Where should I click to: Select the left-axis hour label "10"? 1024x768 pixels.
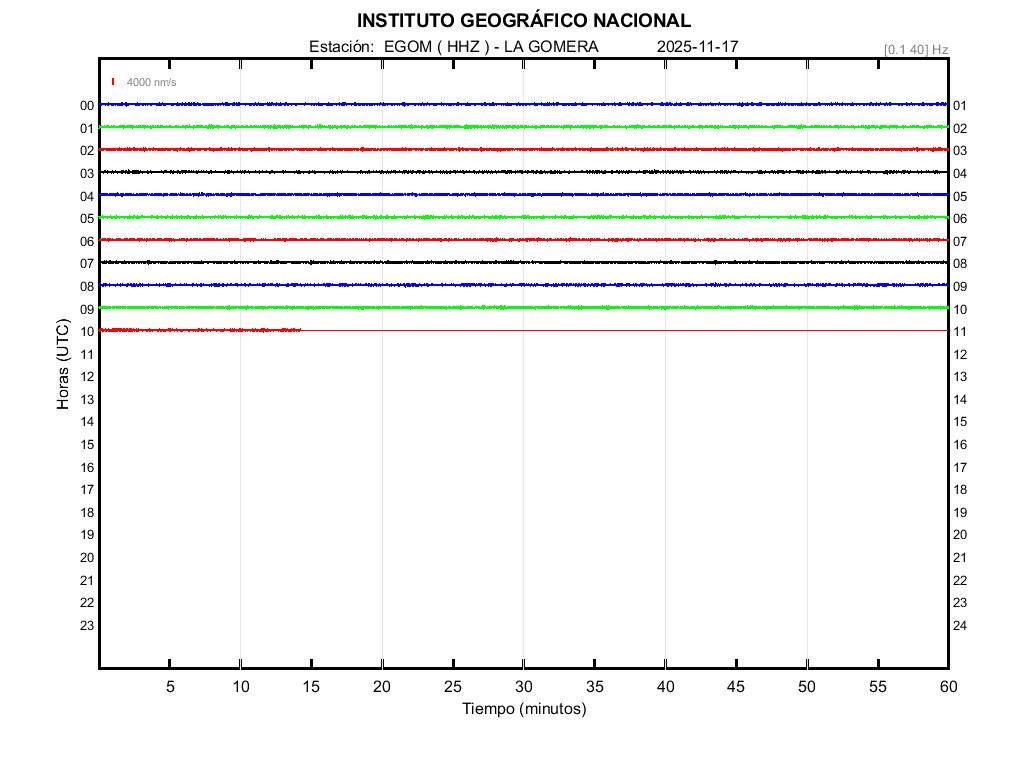[87, 332]
